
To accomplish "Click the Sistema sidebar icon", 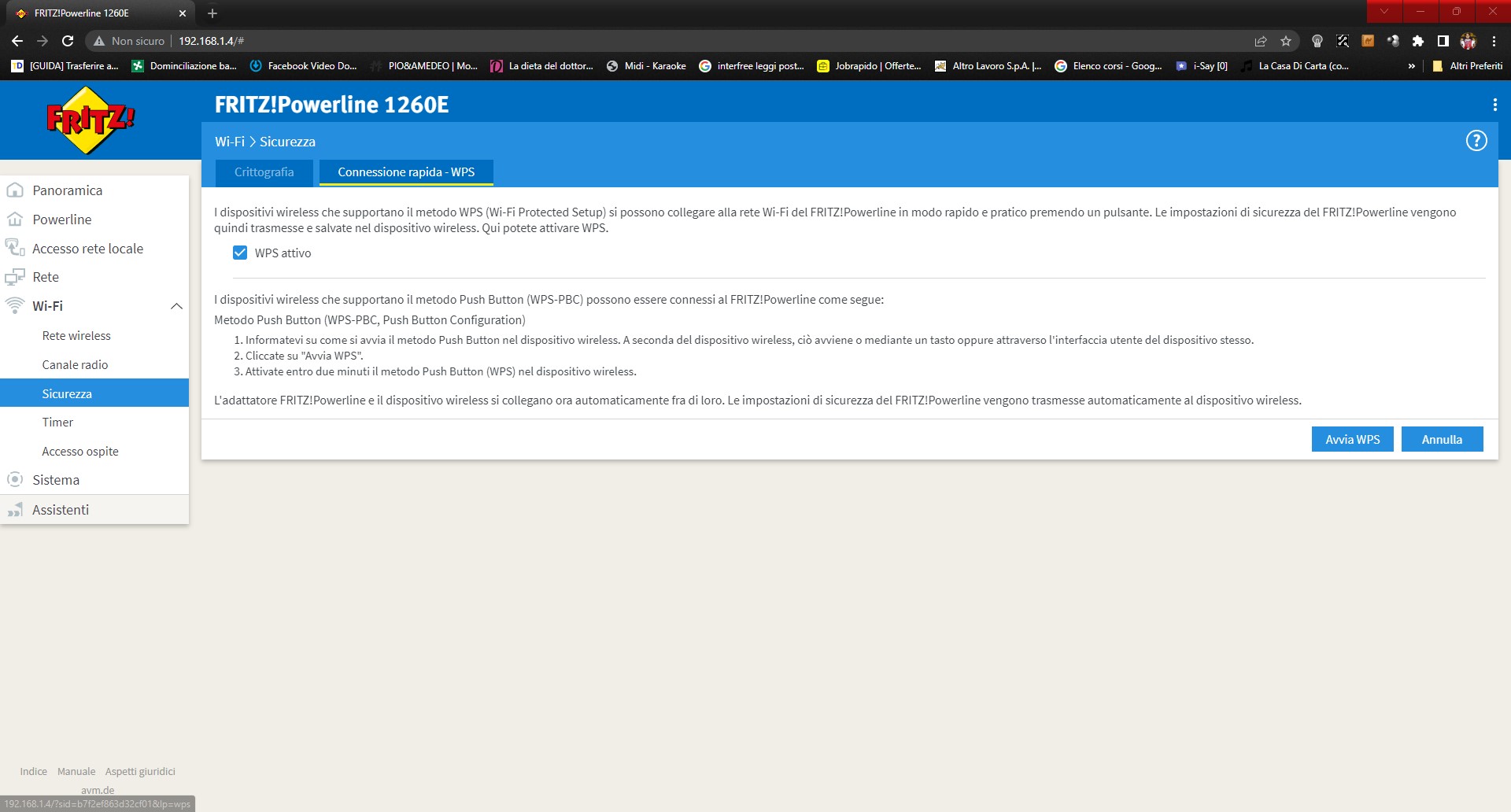I will (15, 479).
